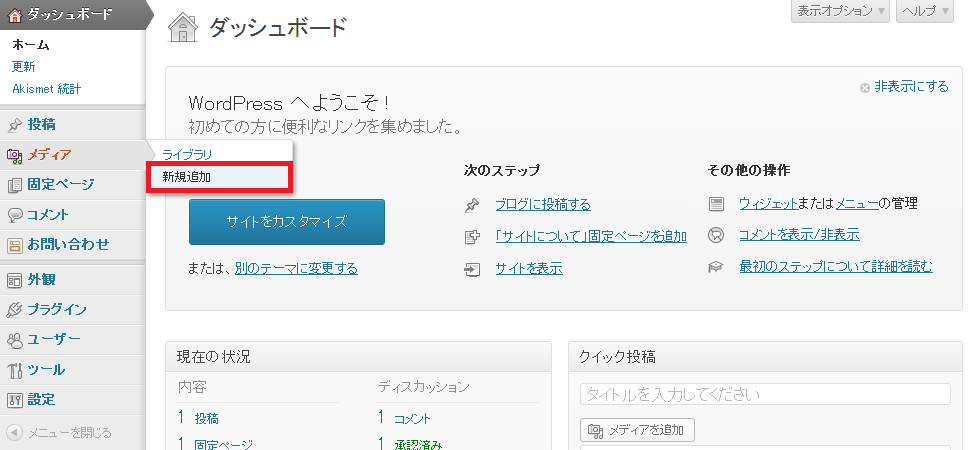
Task: Click the Settings icon next to 設定
Action: pos(14,400)
